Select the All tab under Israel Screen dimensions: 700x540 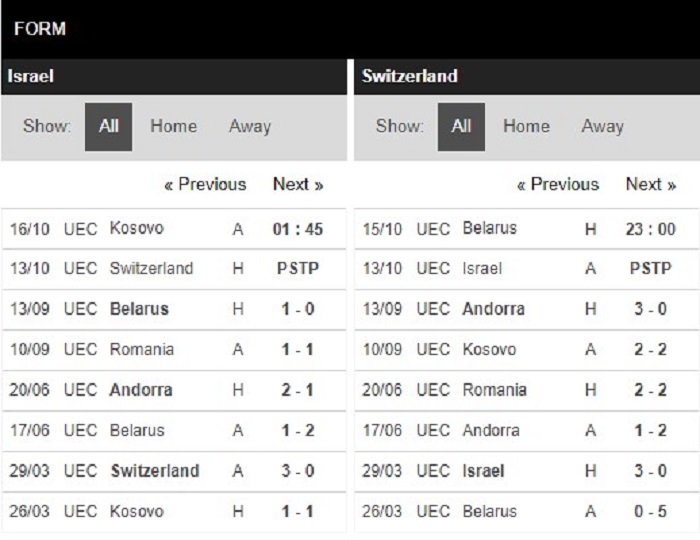click(x=108, y=127)
